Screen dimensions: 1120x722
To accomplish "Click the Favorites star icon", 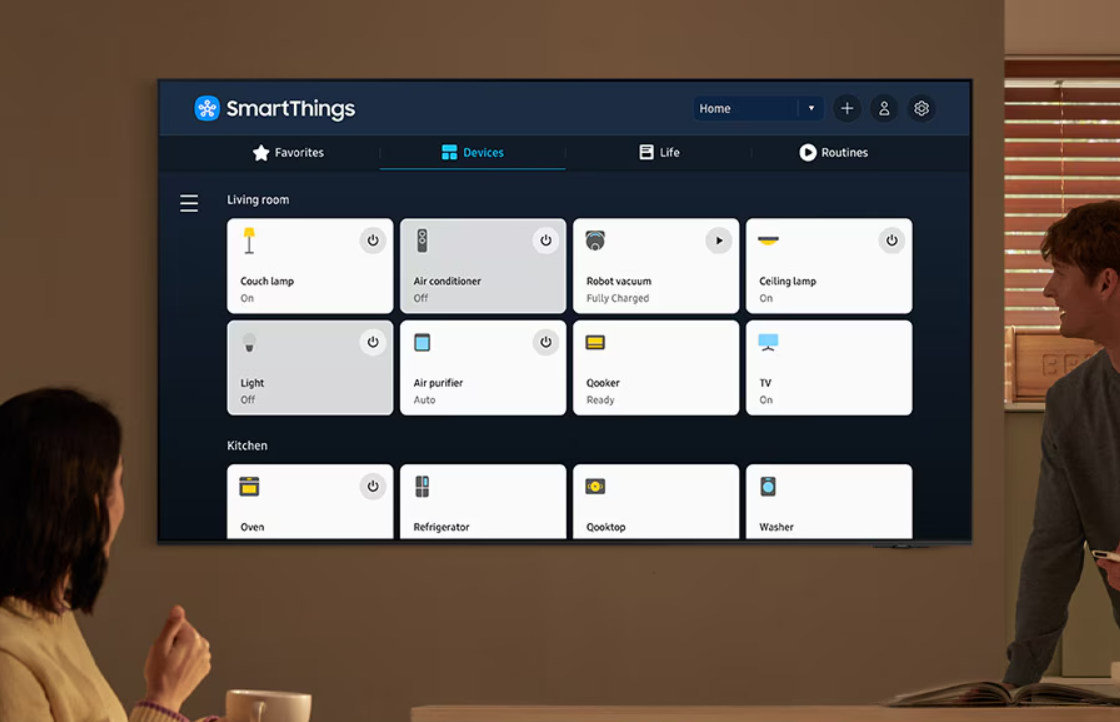I will [261, 152].
